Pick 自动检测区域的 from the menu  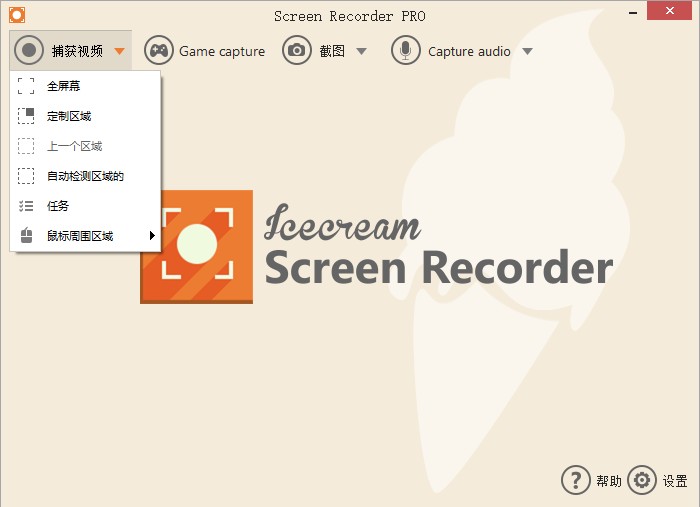(x=85, y=176)
